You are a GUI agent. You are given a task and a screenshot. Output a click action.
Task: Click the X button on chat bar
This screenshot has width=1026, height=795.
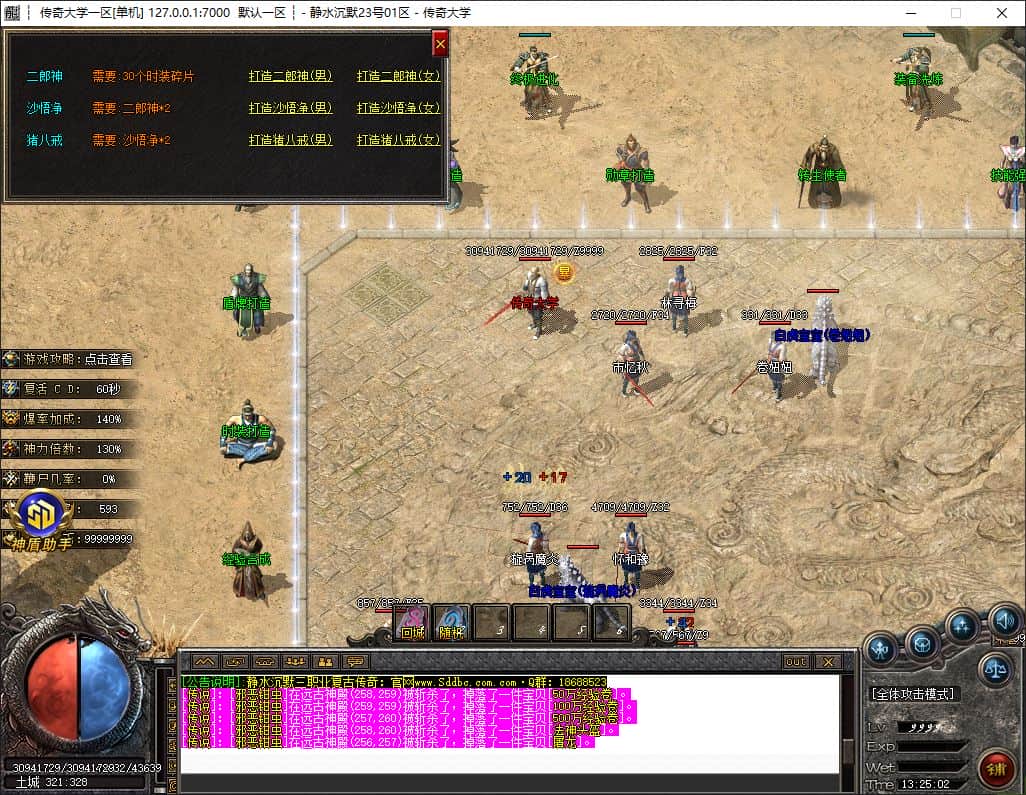pos(828,662)
